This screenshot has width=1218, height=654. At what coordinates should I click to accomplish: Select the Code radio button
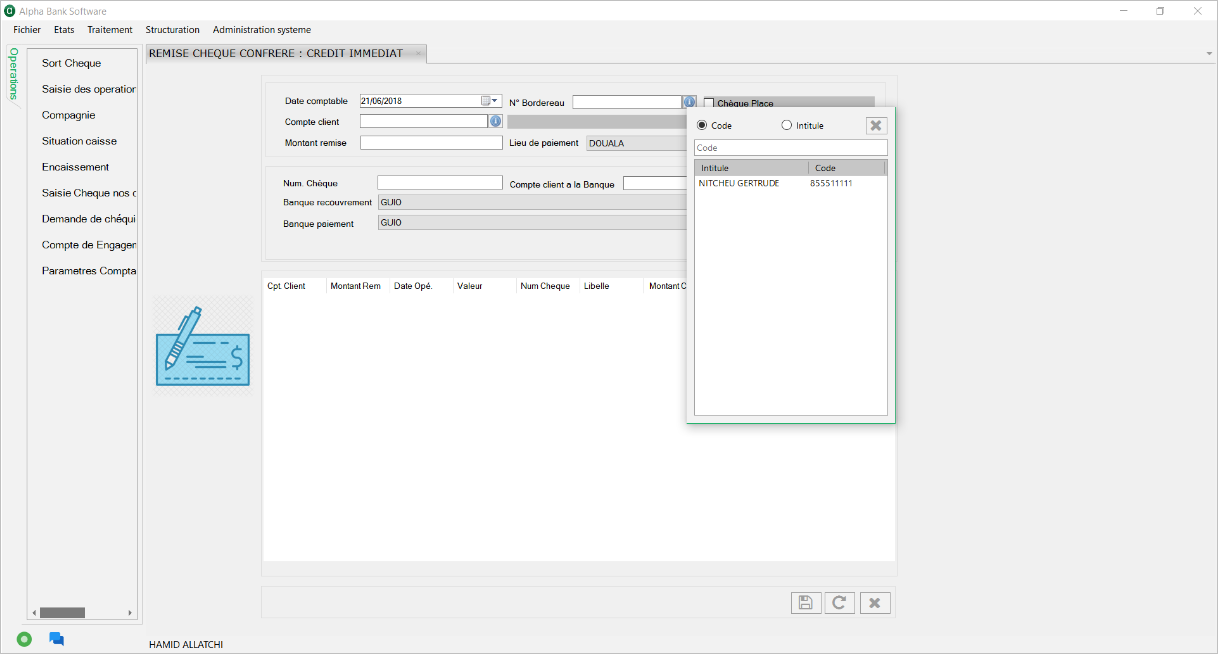(701, 125)
